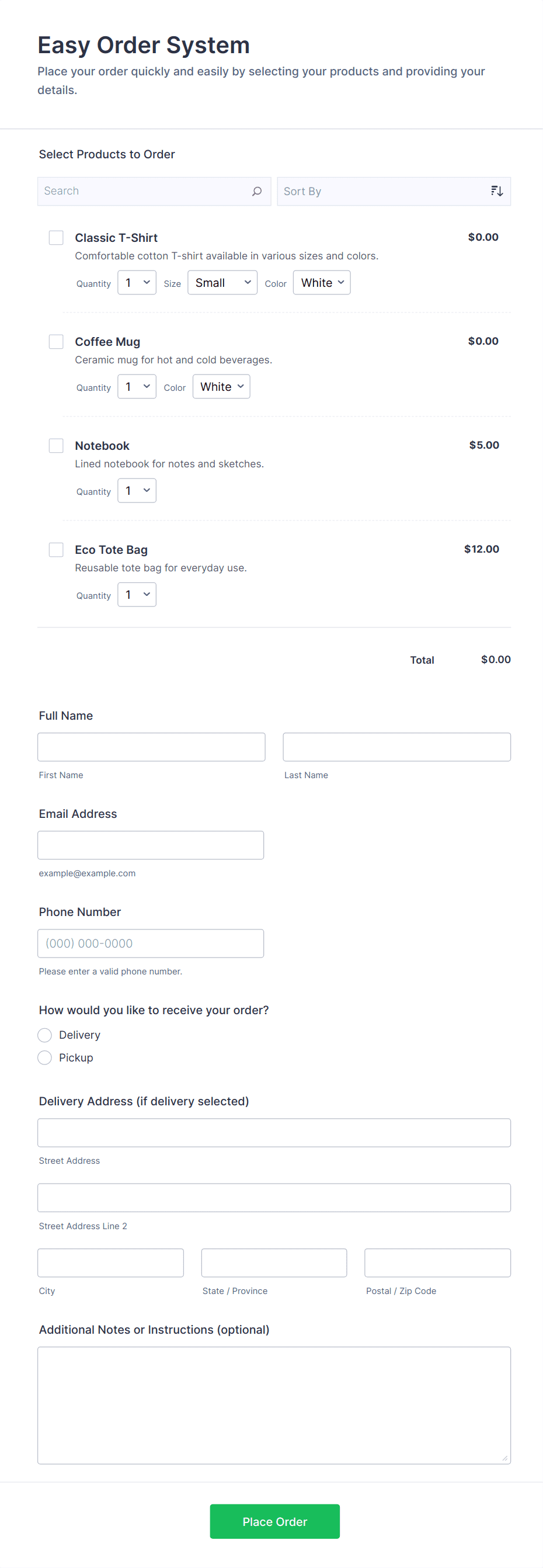Open the Sort By dropdown
The width and height of the screenshot is (543, 1568).
(394, 190)
